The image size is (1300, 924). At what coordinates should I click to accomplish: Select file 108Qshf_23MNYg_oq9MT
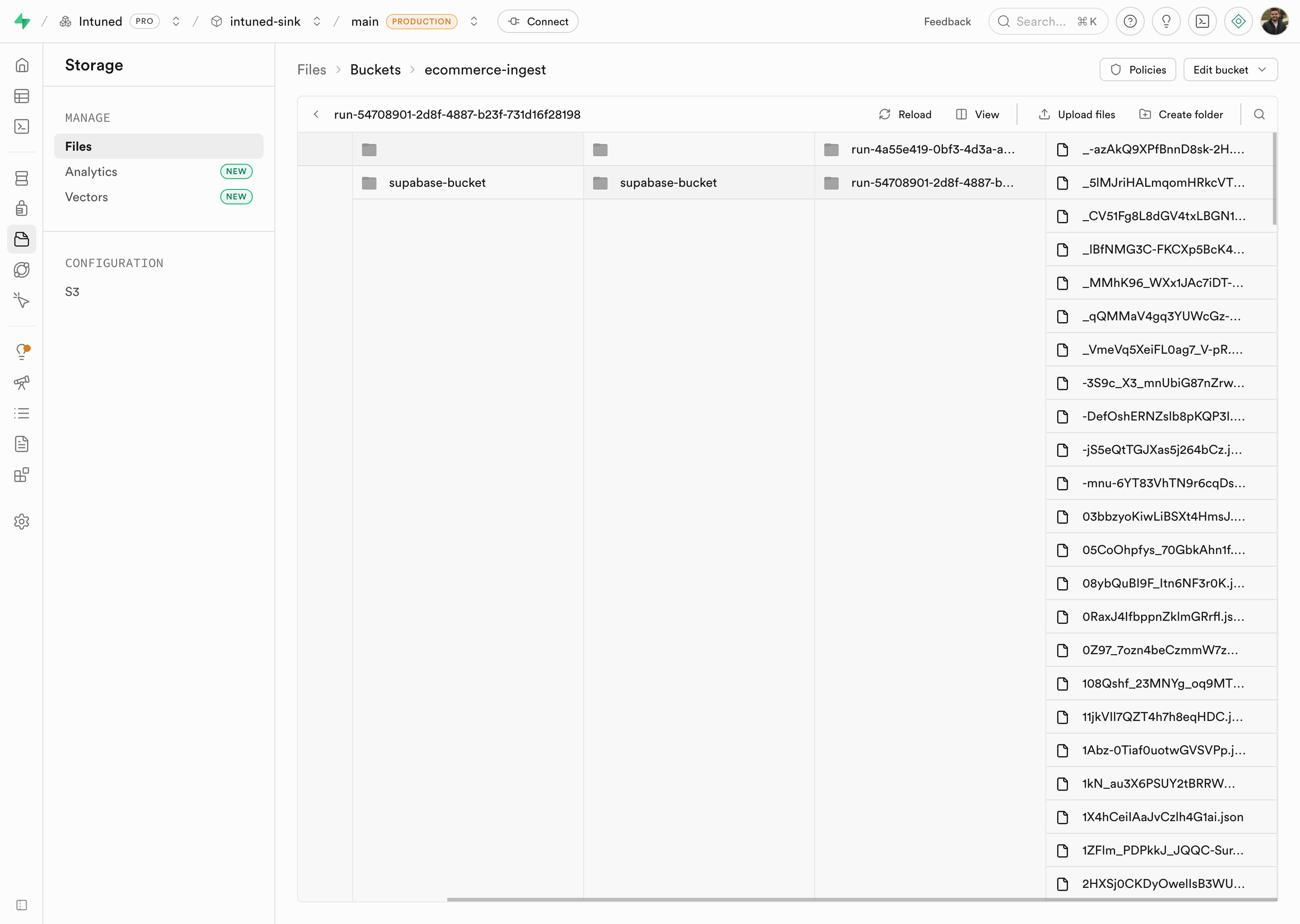point(1161,684)
